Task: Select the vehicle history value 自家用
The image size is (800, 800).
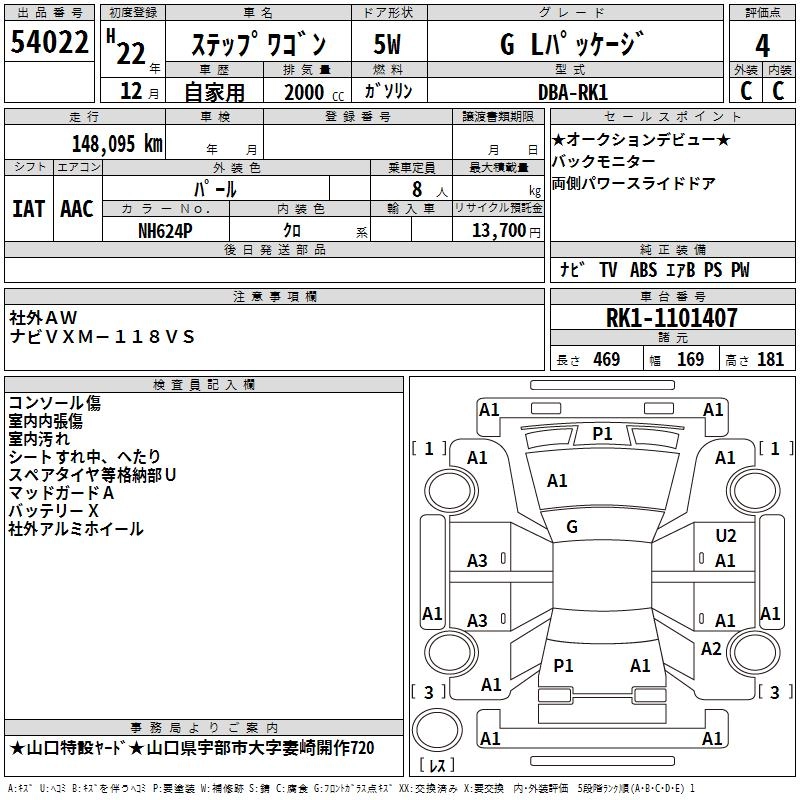Action: pos(214,92)
